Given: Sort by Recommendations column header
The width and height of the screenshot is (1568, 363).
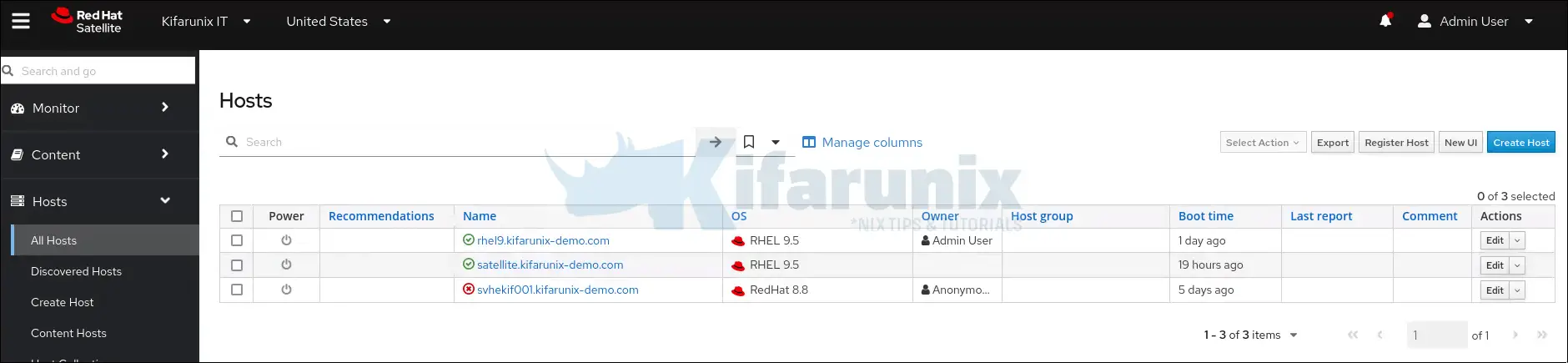Looking at the screenshot, I should [381, 216].
